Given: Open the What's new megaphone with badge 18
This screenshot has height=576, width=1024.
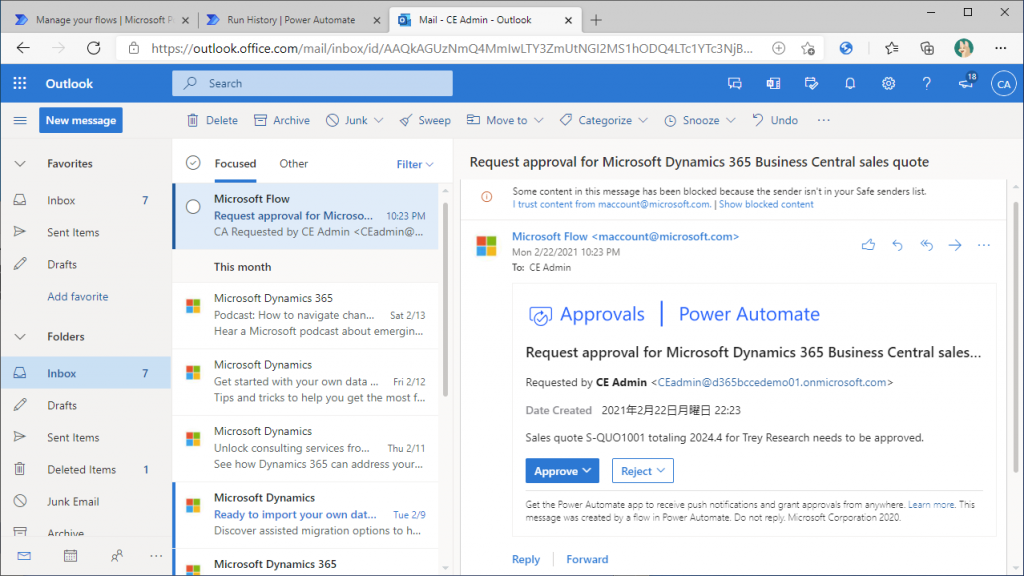Looking at the screenshot, I should point(967,82).
